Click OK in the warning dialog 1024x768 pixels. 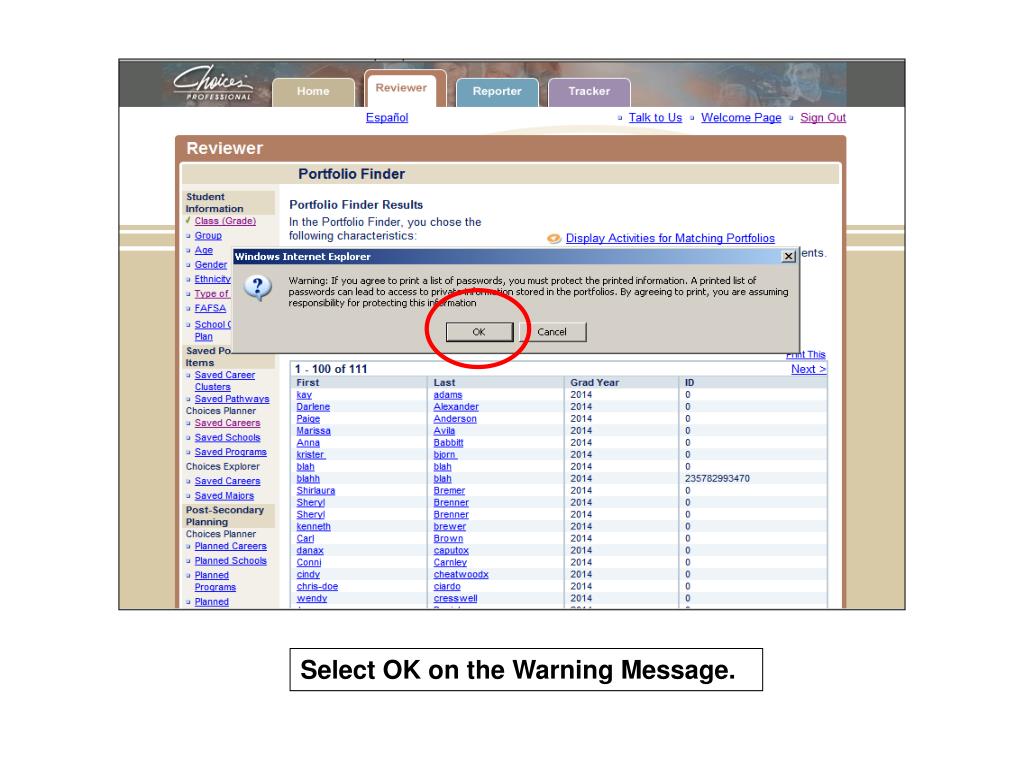(x=479, y=332)
